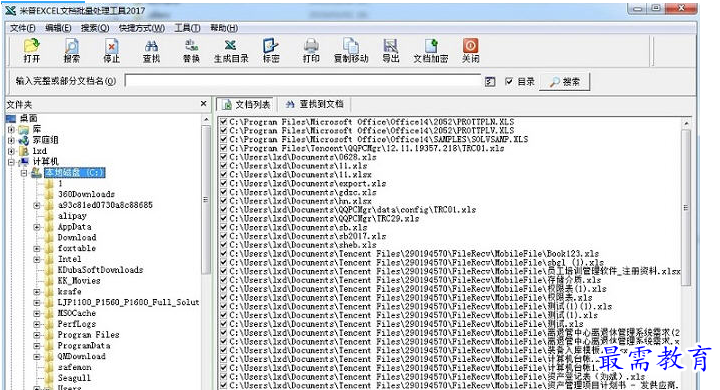720x390 pixels.
Task: Select the KK_Movies folder
Action: click(x=79, y=281)
